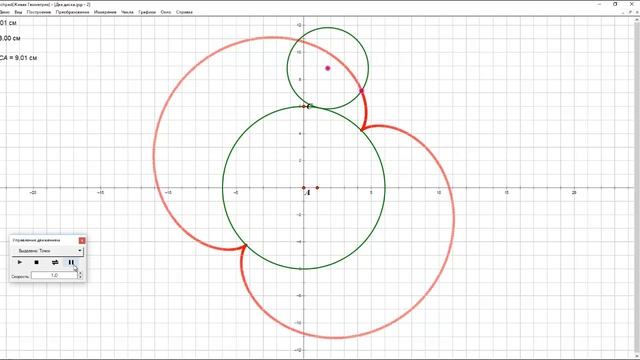Maximize the application window
This screenshot has width=640, height=360.
(x=615, y=4)
